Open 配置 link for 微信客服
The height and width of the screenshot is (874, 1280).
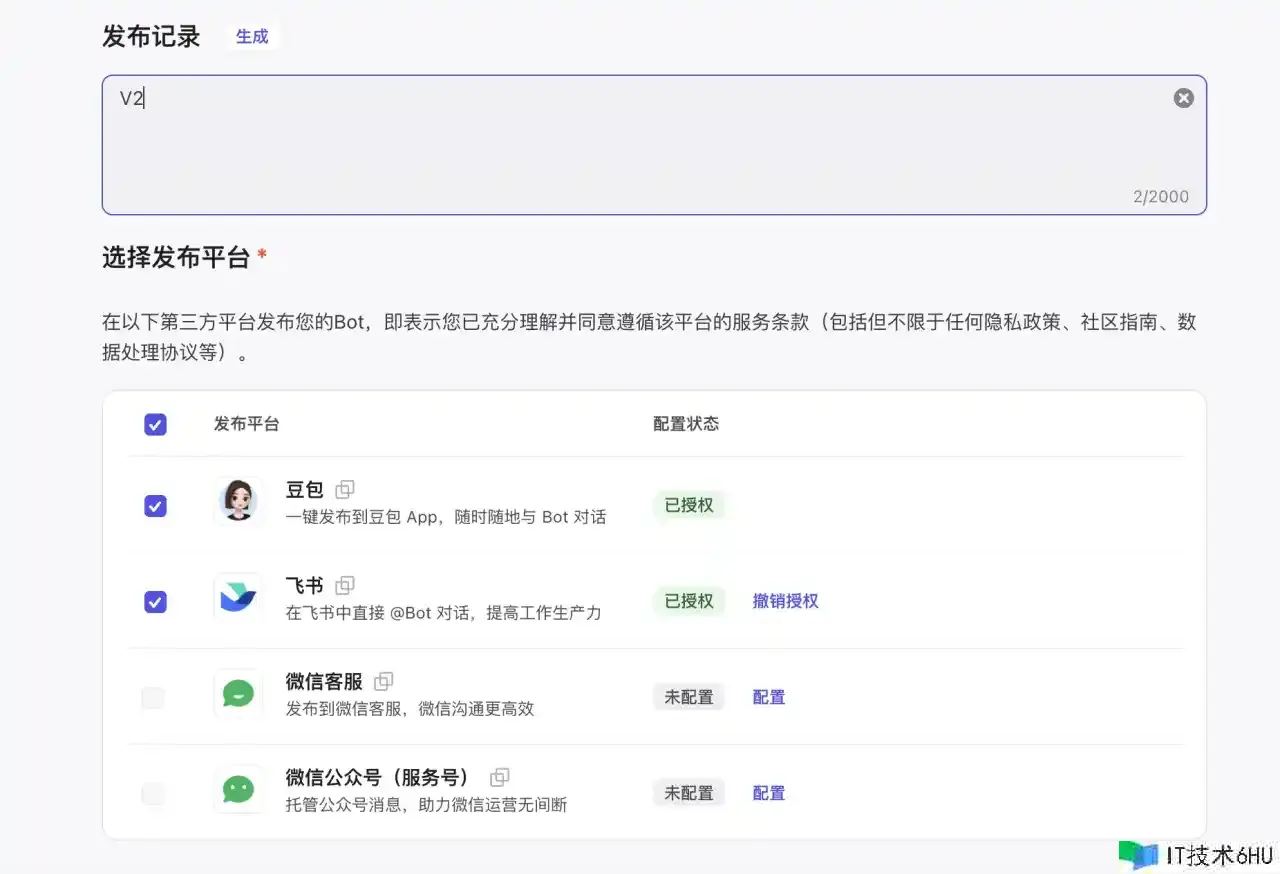(x=768, y=697)
